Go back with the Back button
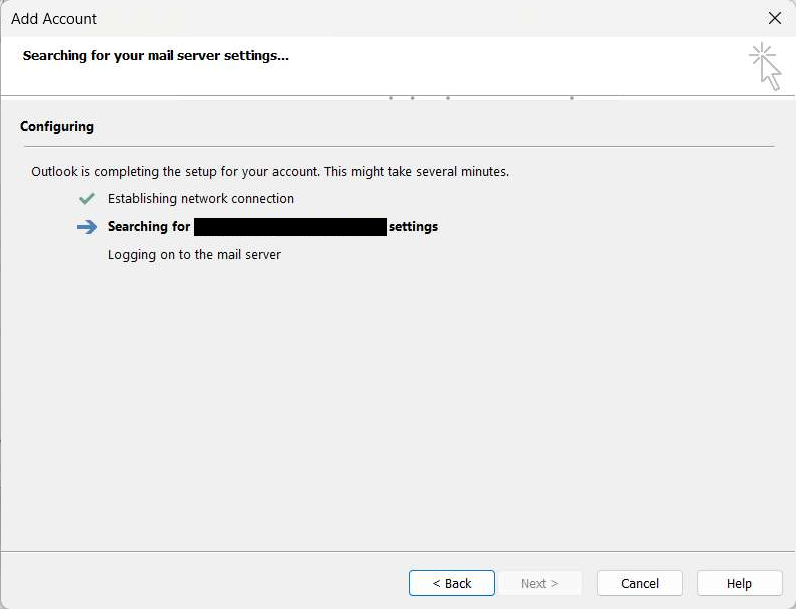 (x=451, y=583)
